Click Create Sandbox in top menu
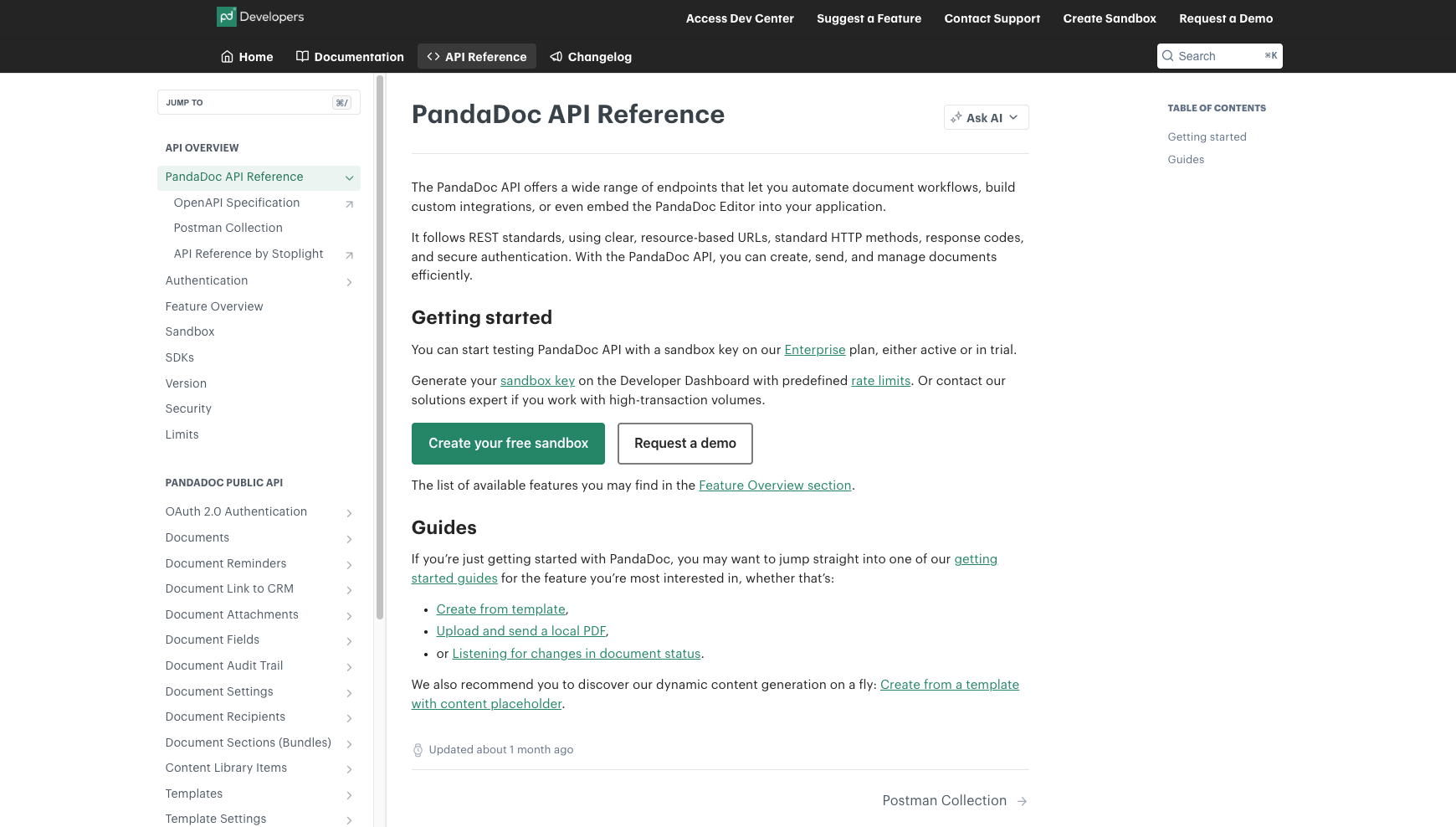 (x=1110, y=18)
